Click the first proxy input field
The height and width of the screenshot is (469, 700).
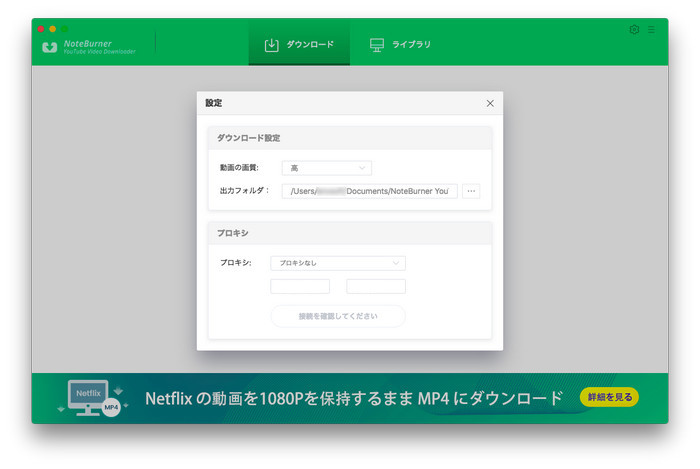(x=300, y=286)
